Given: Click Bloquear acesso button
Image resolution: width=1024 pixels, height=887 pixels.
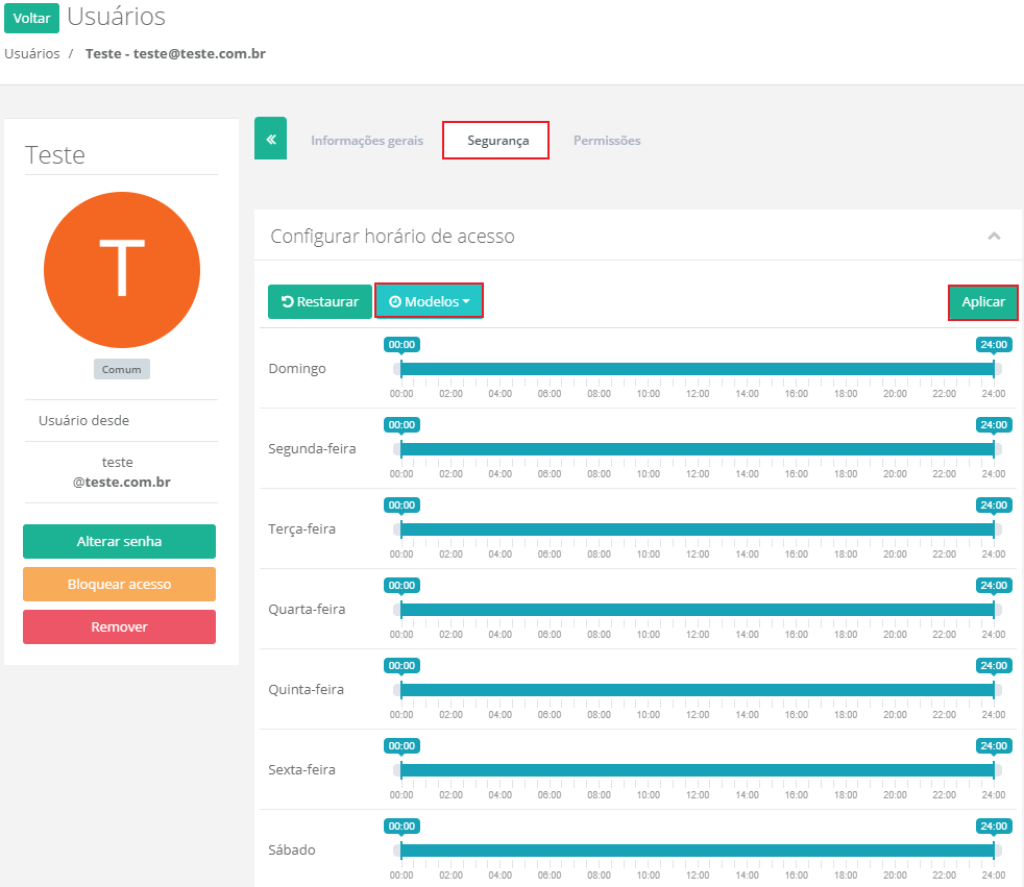Looking at the screenshot, I should pyautogui.click(x=120, y=584).
